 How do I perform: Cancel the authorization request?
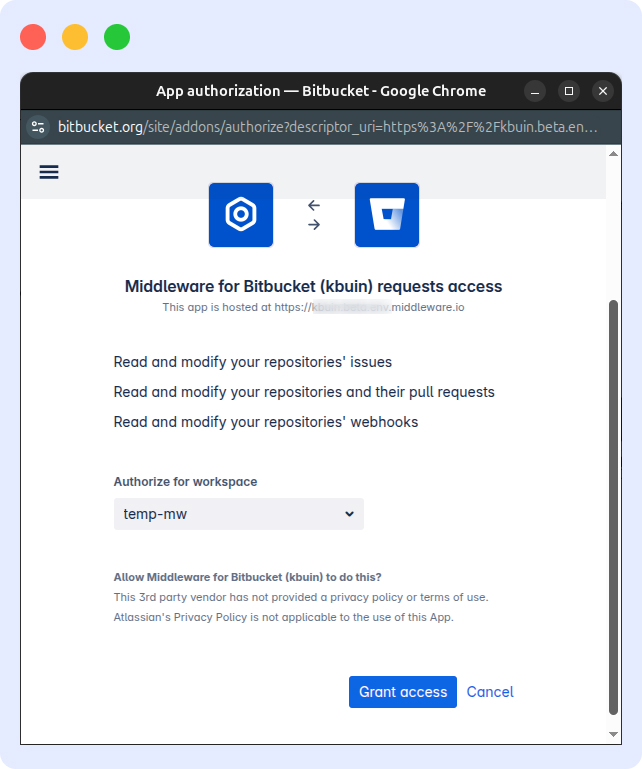click(490, 692)
